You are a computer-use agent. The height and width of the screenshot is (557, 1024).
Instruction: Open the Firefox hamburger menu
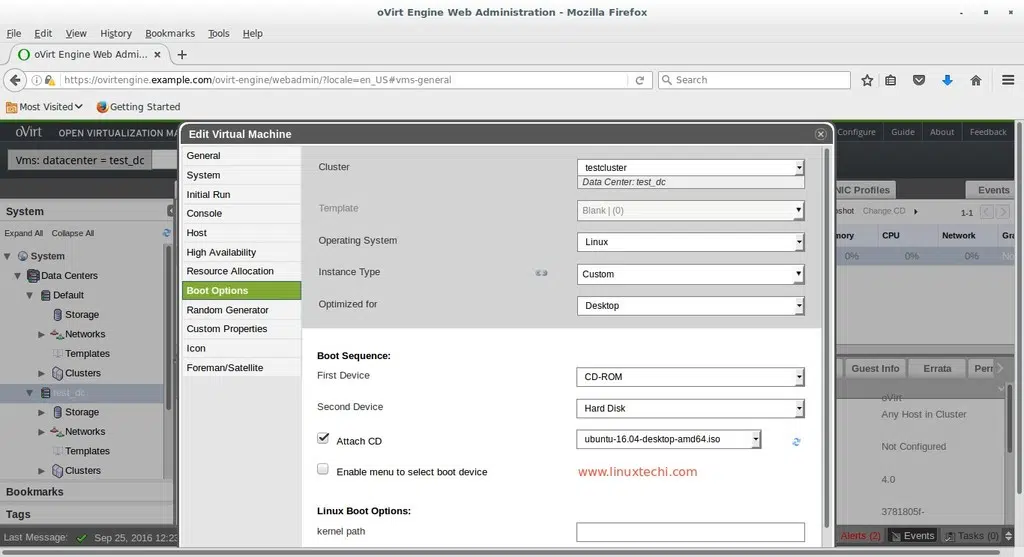[x=1008, y=80]
